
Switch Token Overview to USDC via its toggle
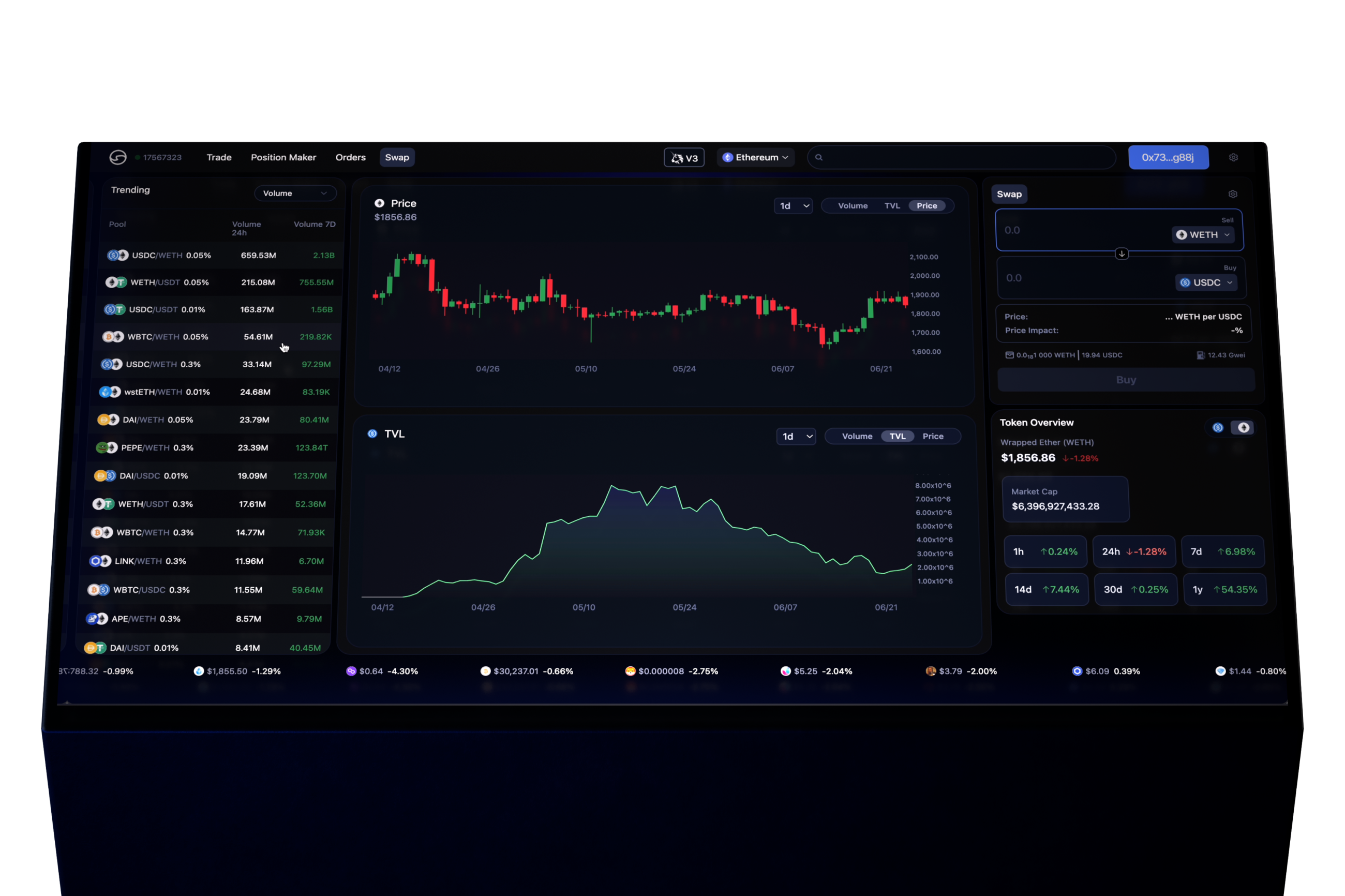pos(1218,427)
